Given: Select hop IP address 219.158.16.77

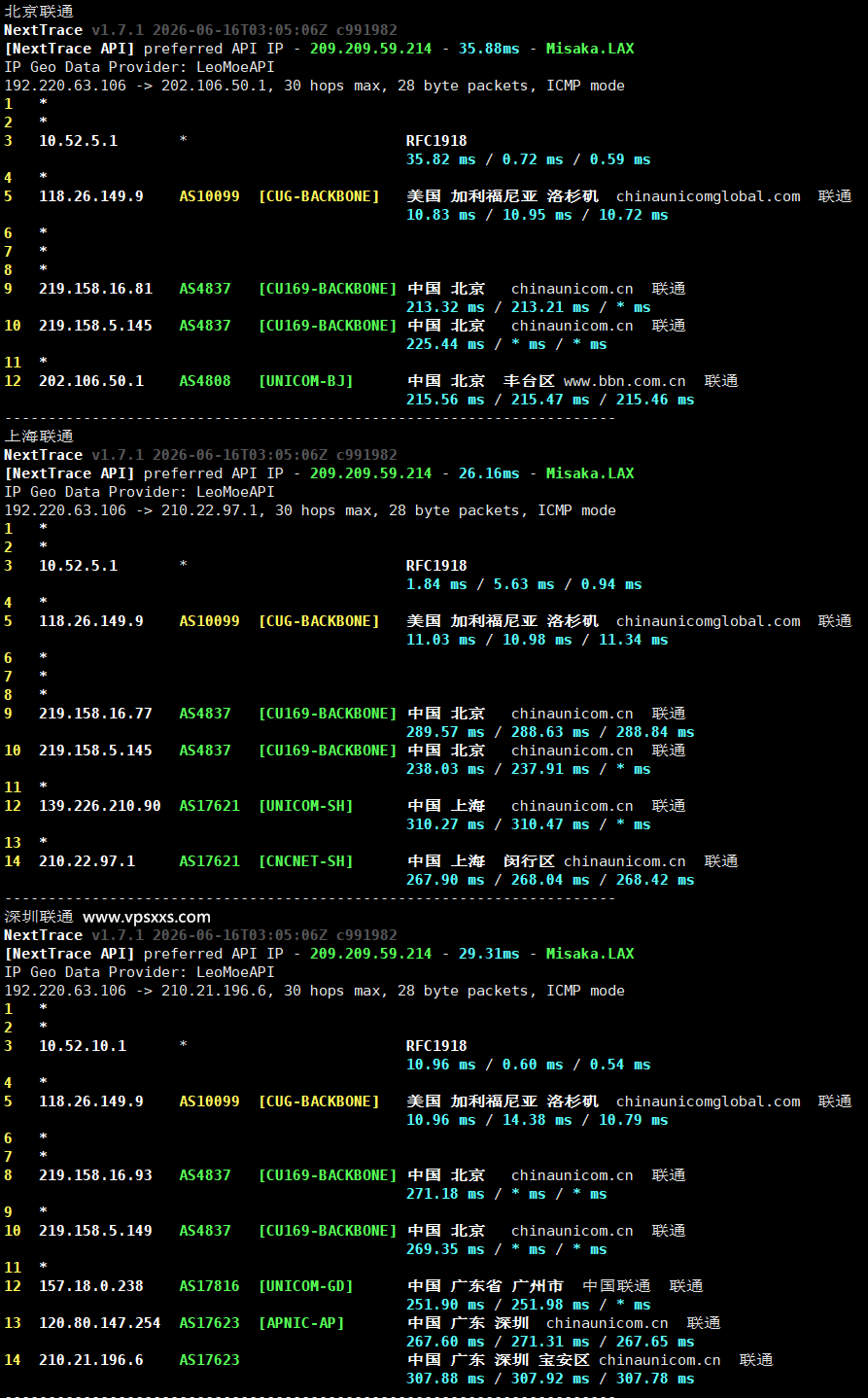Looking at the screenshot, I should (95, 714).
